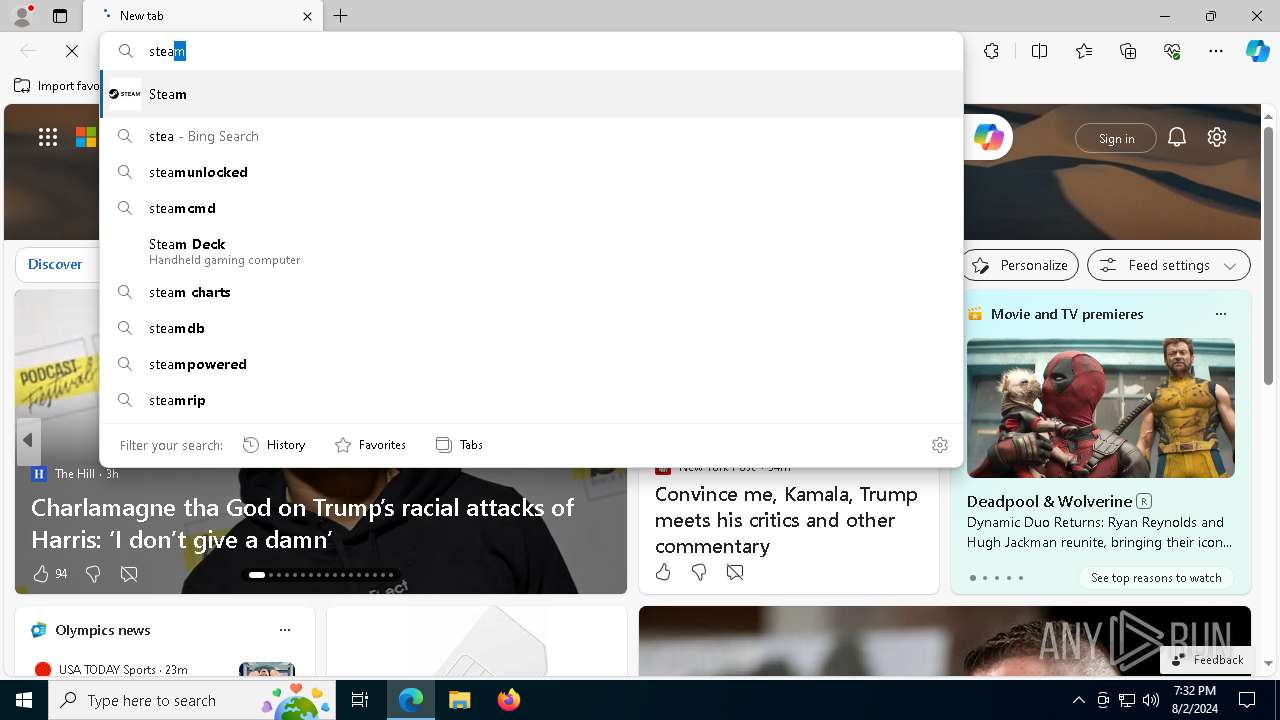Toggle Split screen view
Image resolution: width=1280 pixels, height=720 pixels.
[1039, 51]
